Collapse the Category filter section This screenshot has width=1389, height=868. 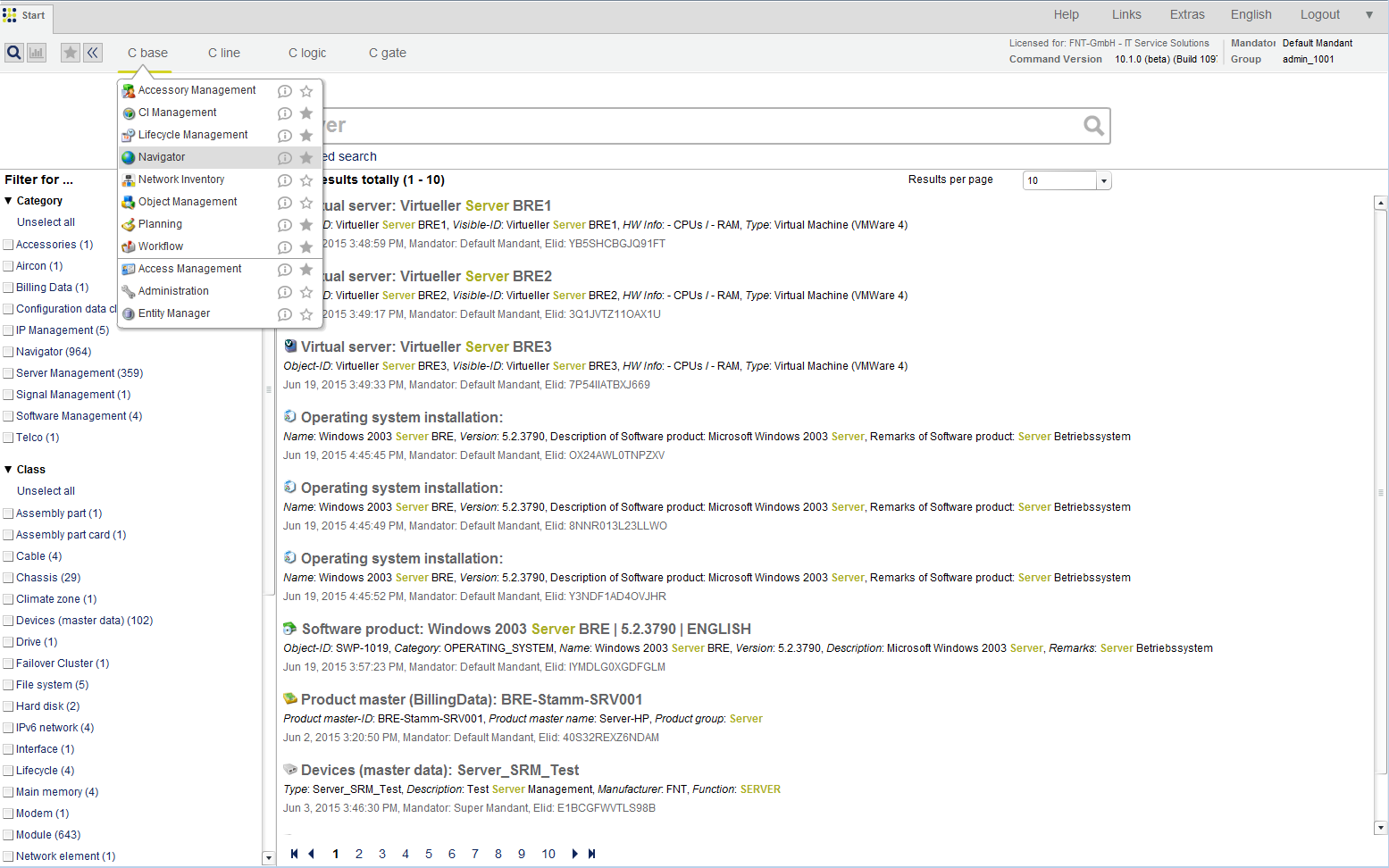point(9,201)
